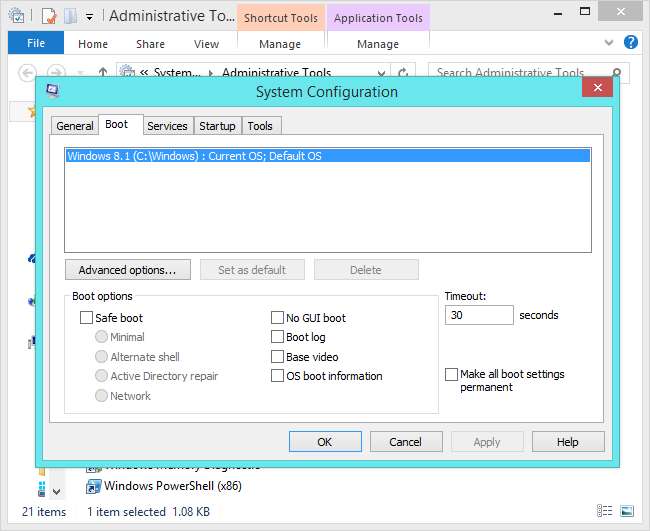This screenshot has width=650, height=531.
Task: Select the Windows 8.1 boot entry
Action: coord(328,156)
